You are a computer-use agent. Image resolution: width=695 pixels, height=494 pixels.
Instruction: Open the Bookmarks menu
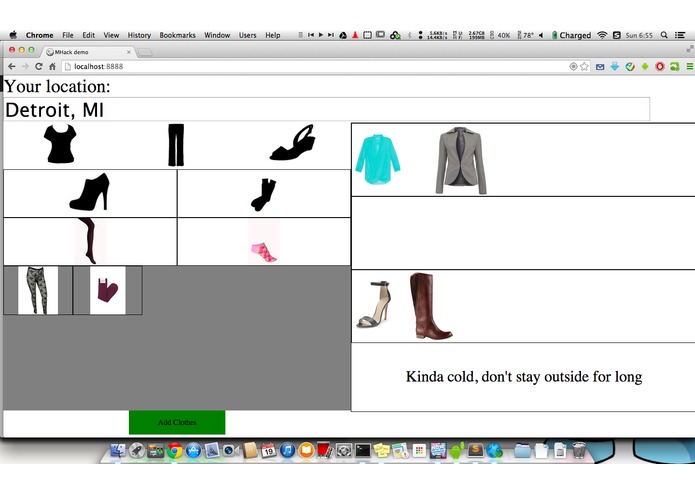tap(177, 35)
